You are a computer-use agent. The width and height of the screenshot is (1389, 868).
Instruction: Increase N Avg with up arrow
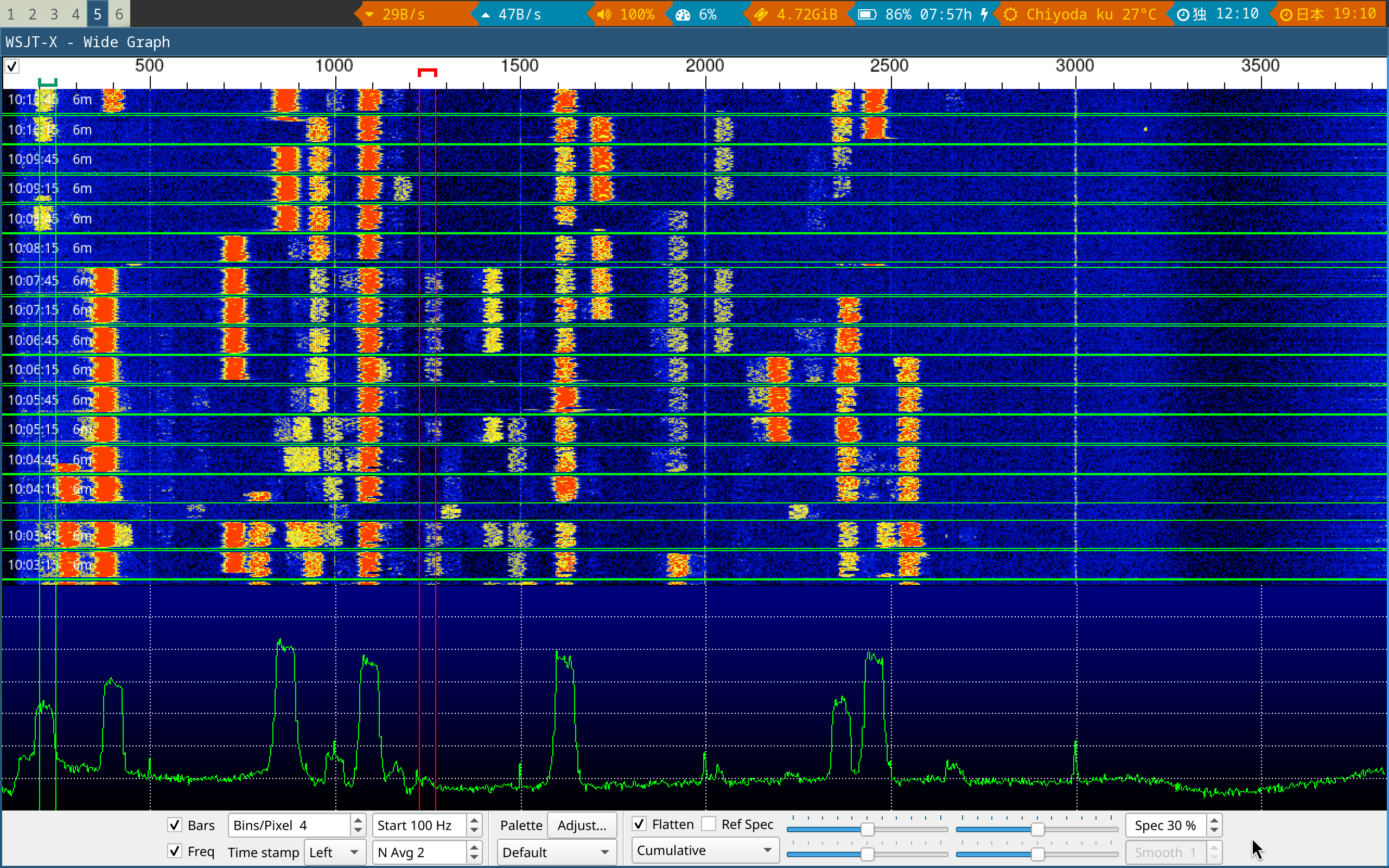(x=474, y=847)
